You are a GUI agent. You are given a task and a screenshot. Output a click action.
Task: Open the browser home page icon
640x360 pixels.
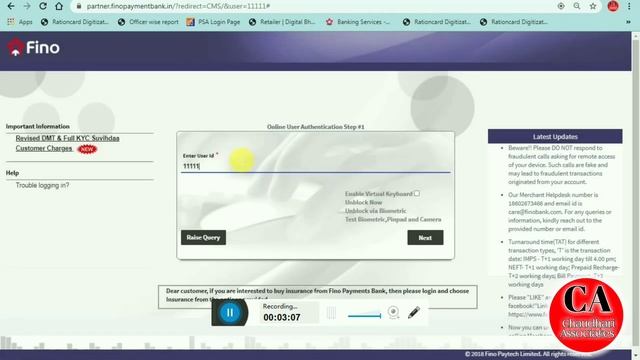click(59, 6)
